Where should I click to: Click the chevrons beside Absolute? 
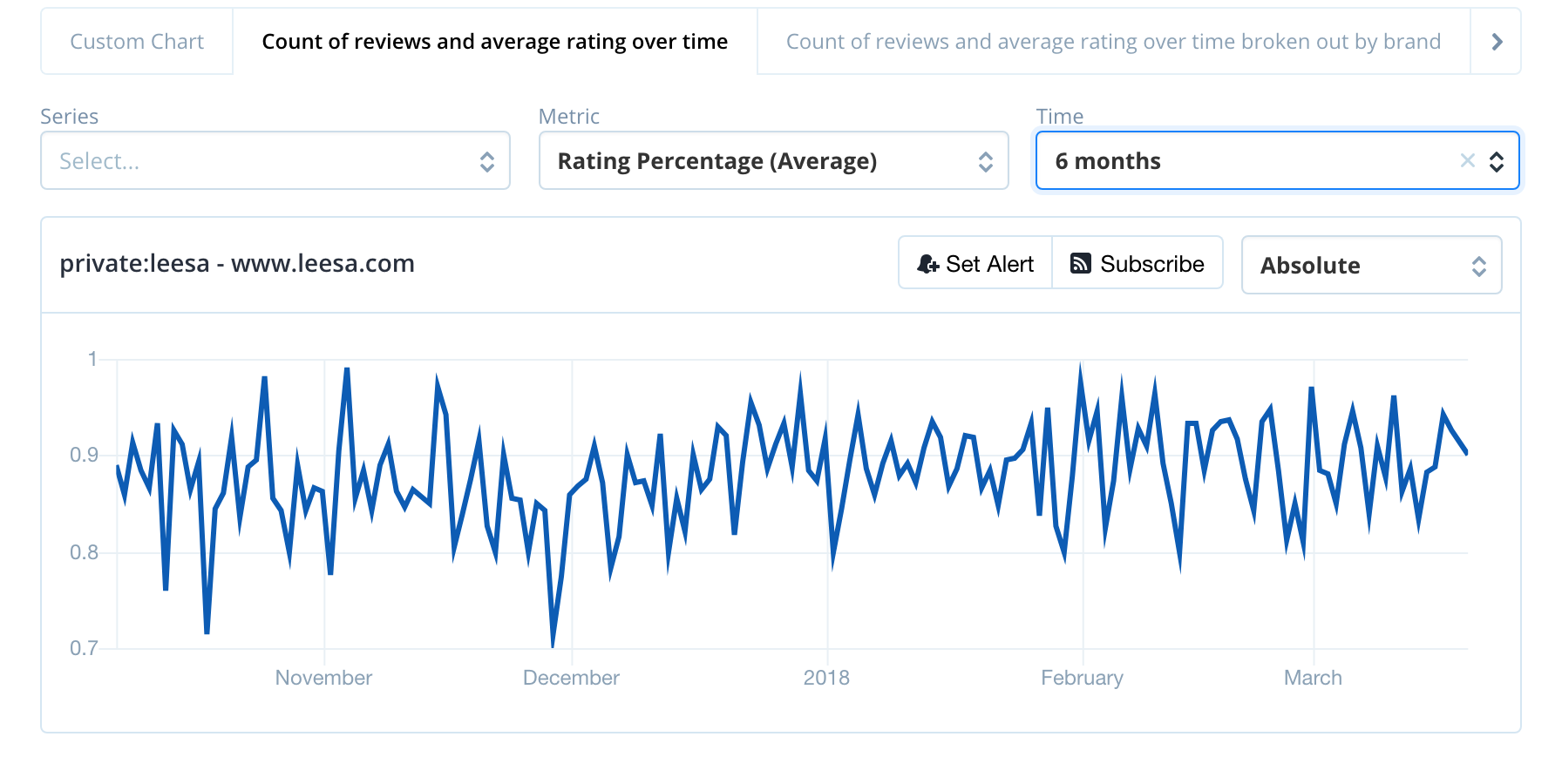1479,266
